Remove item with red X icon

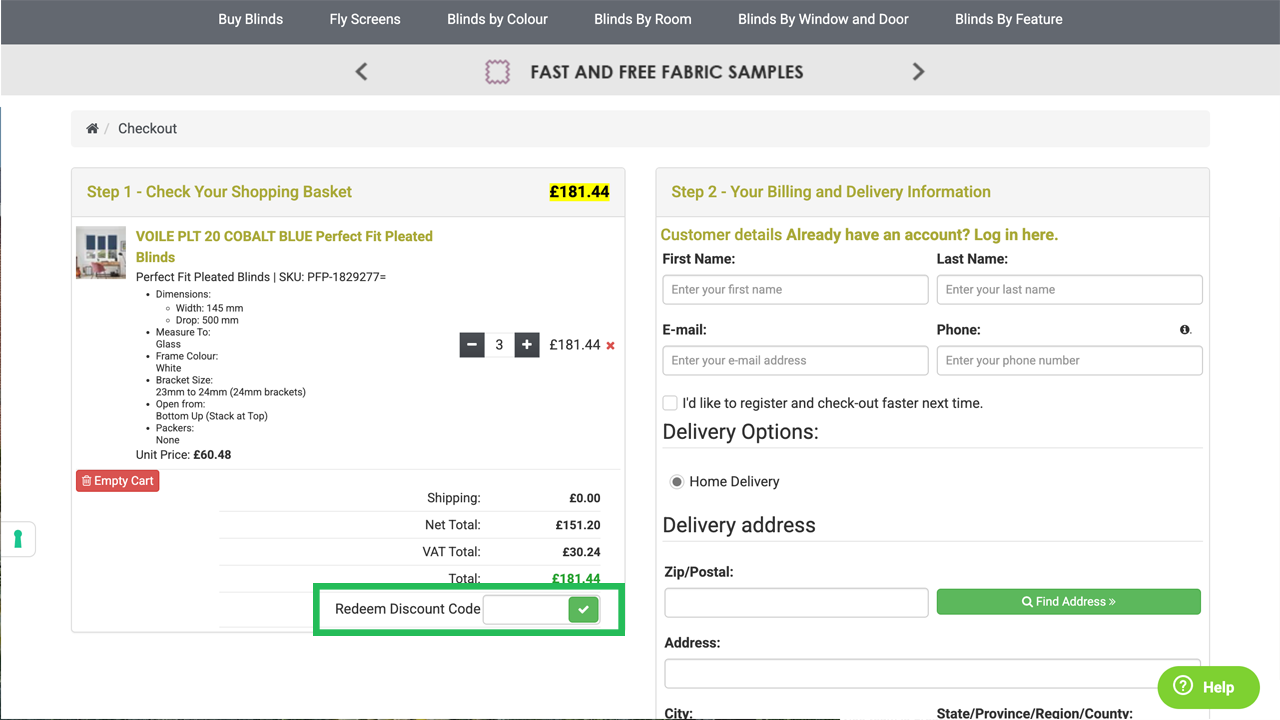pos(610,346)
